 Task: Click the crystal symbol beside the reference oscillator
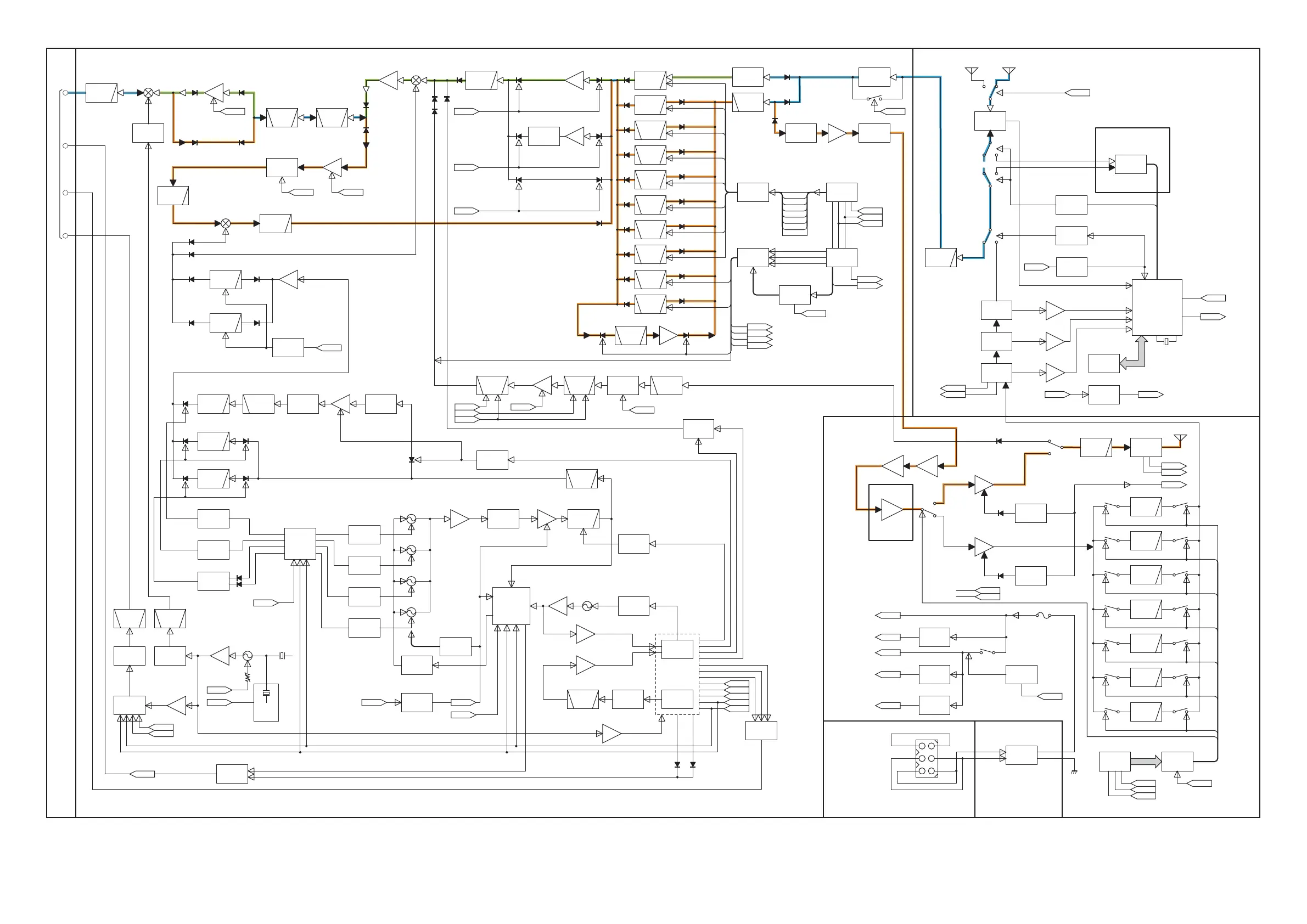pyautogui.click(x=282, y=656)
